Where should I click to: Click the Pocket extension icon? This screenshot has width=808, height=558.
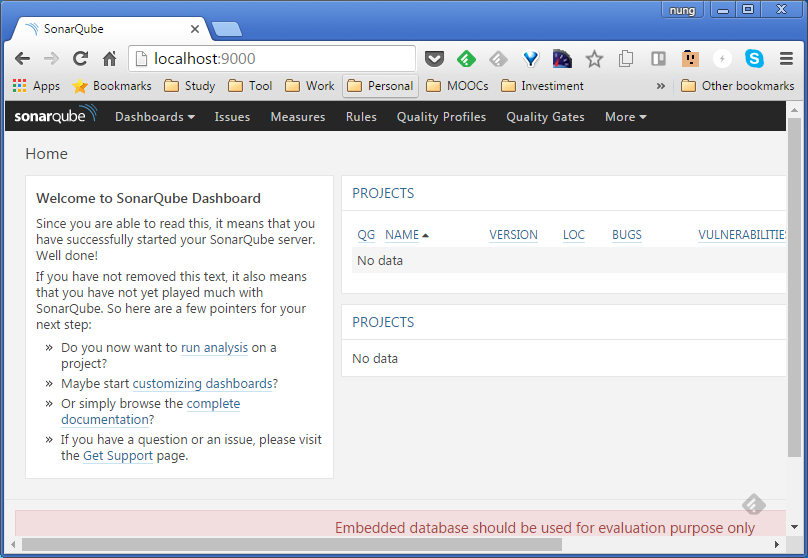(434, 59)
